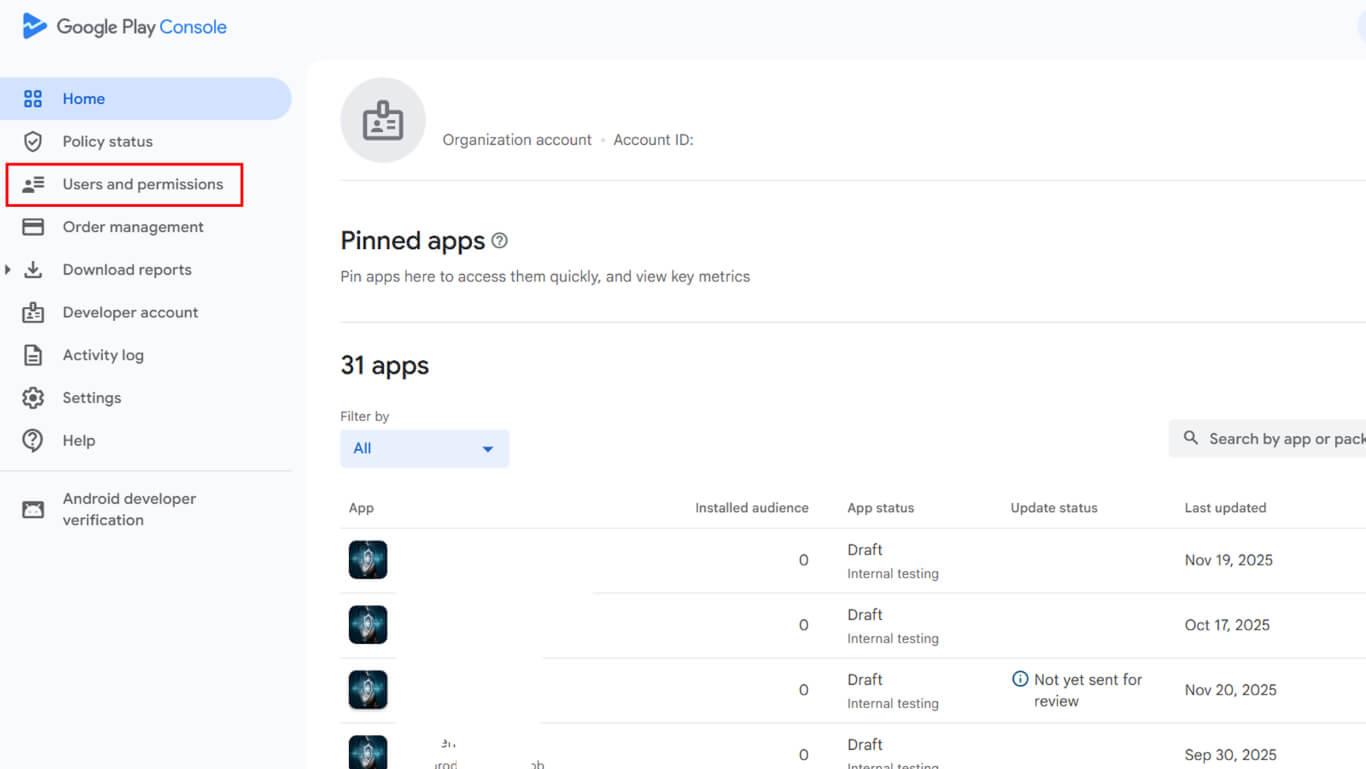Screen dimensions: 1366x769
Task: Click the Download reports arrow icon
Action: [x=33, y=270]
